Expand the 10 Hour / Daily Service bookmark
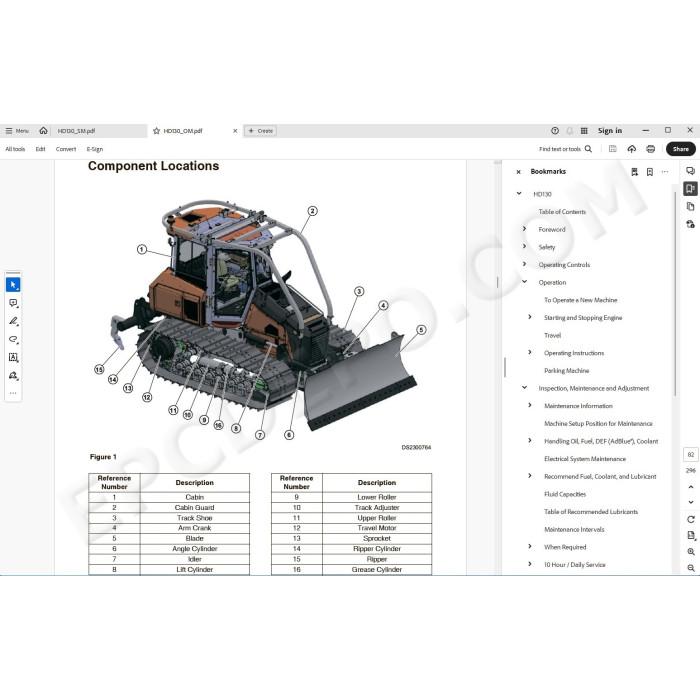The image size is (700, 700). (x=530, y=564)
